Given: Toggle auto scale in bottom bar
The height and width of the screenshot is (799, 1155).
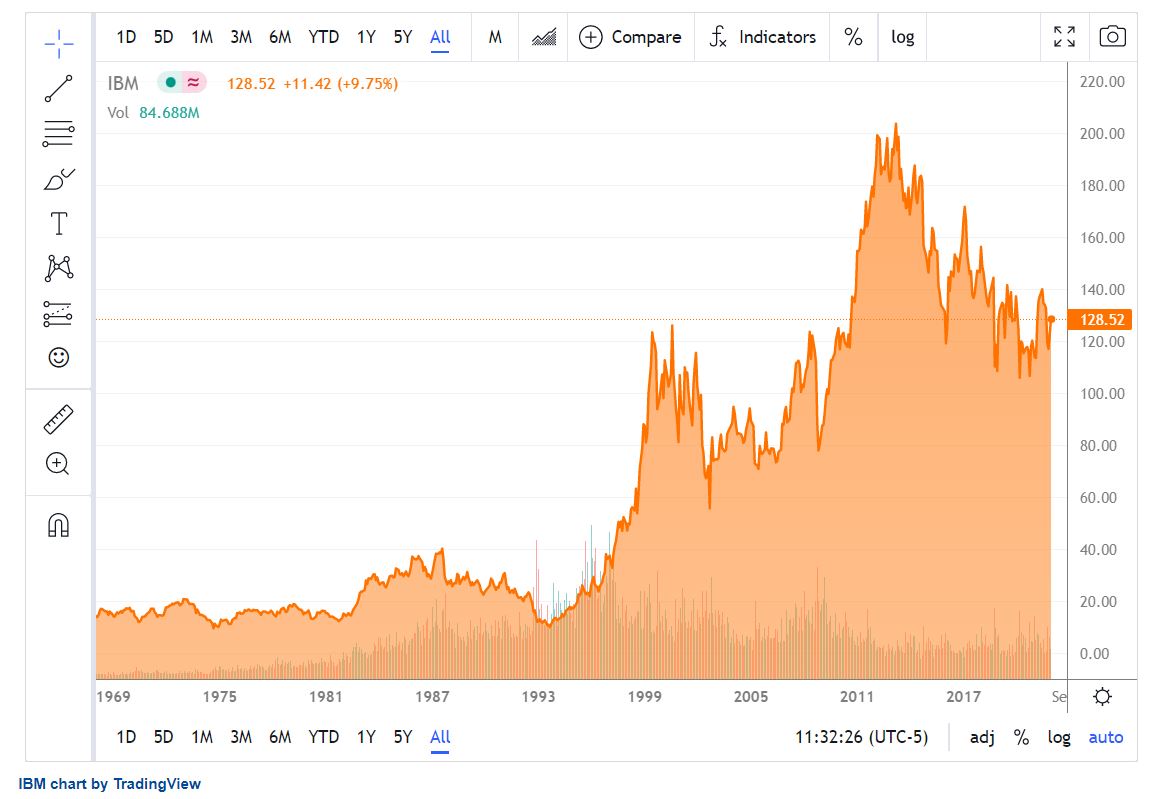Looking at the screenshot, I should coord(1105,738).
